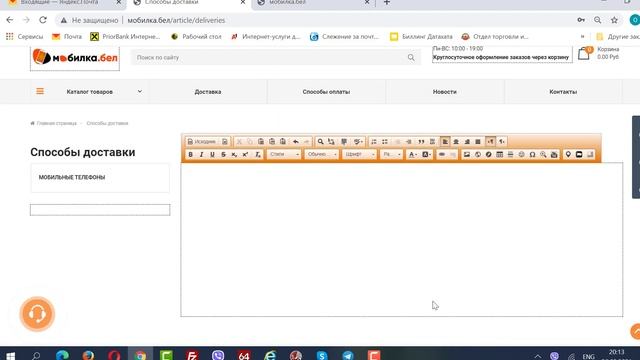The image size is (640, 360).
Task: Clear formatting with Remove Format icon
Action: [258, 155]
